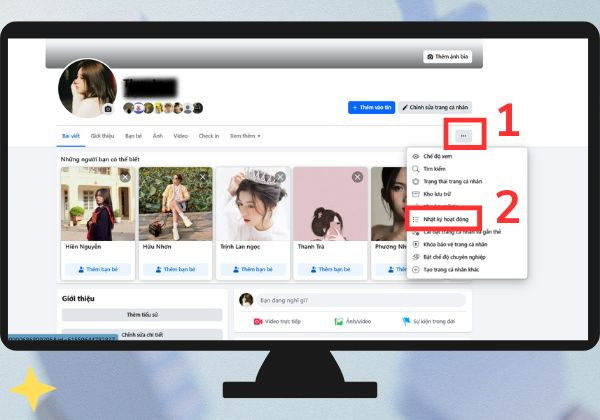Click Chỉnh sửa chi tiết button
This screenshot has width=600, height=420.
(x=142, y=334)
